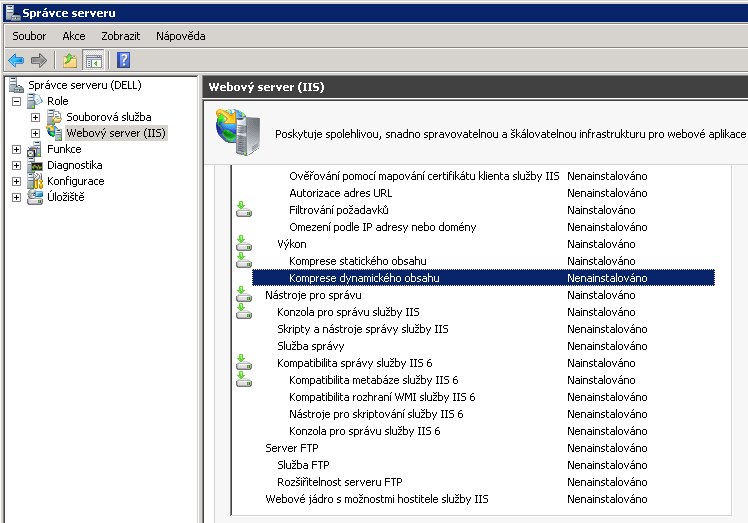
Task: Select Komprese statického obsahu row text
Action: coord(358,261)
